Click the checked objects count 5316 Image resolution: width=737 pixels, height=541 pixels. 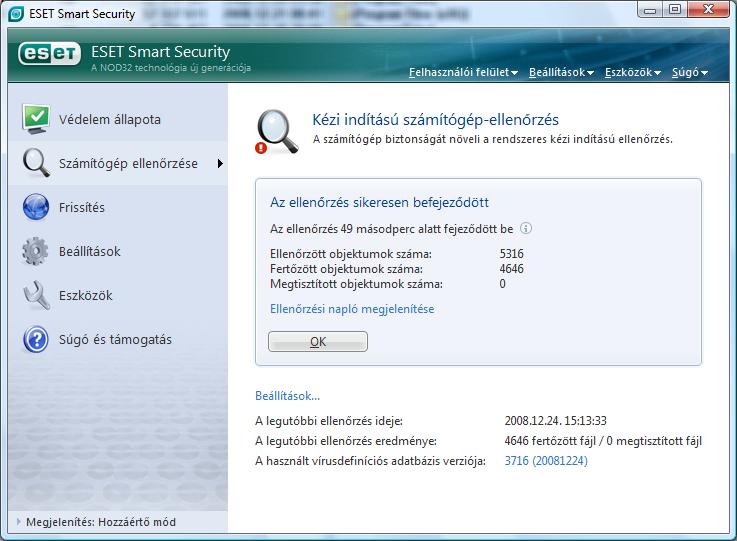click(x=511, y=254)
